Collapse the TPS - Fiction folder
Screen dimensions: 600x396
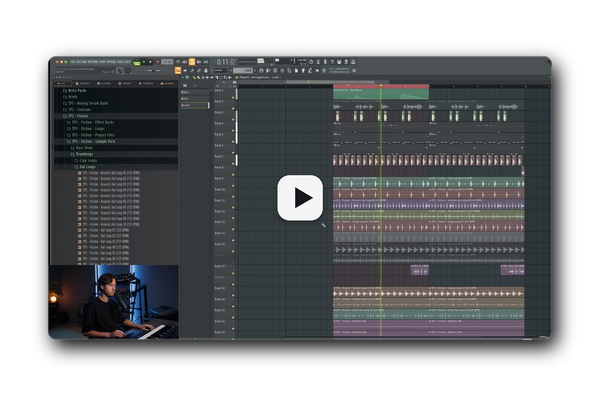coord(76,116)
